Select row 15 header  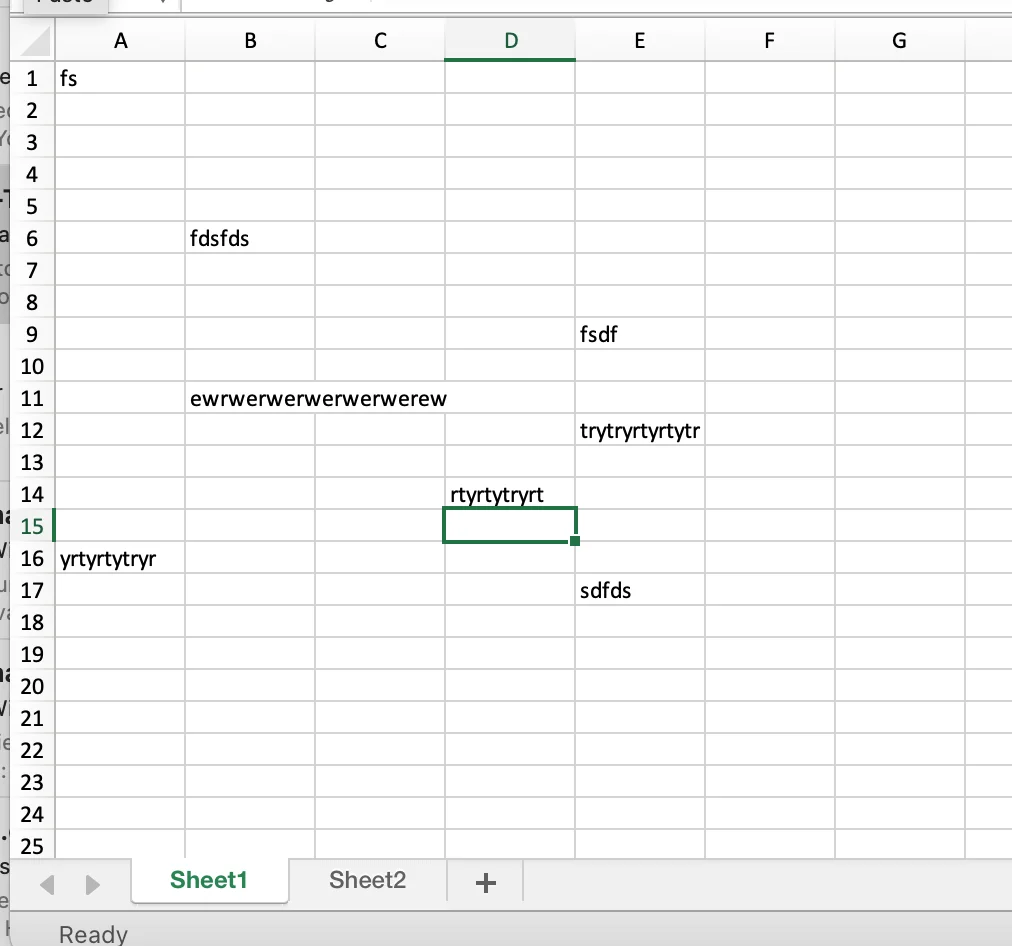click(32, 526)
